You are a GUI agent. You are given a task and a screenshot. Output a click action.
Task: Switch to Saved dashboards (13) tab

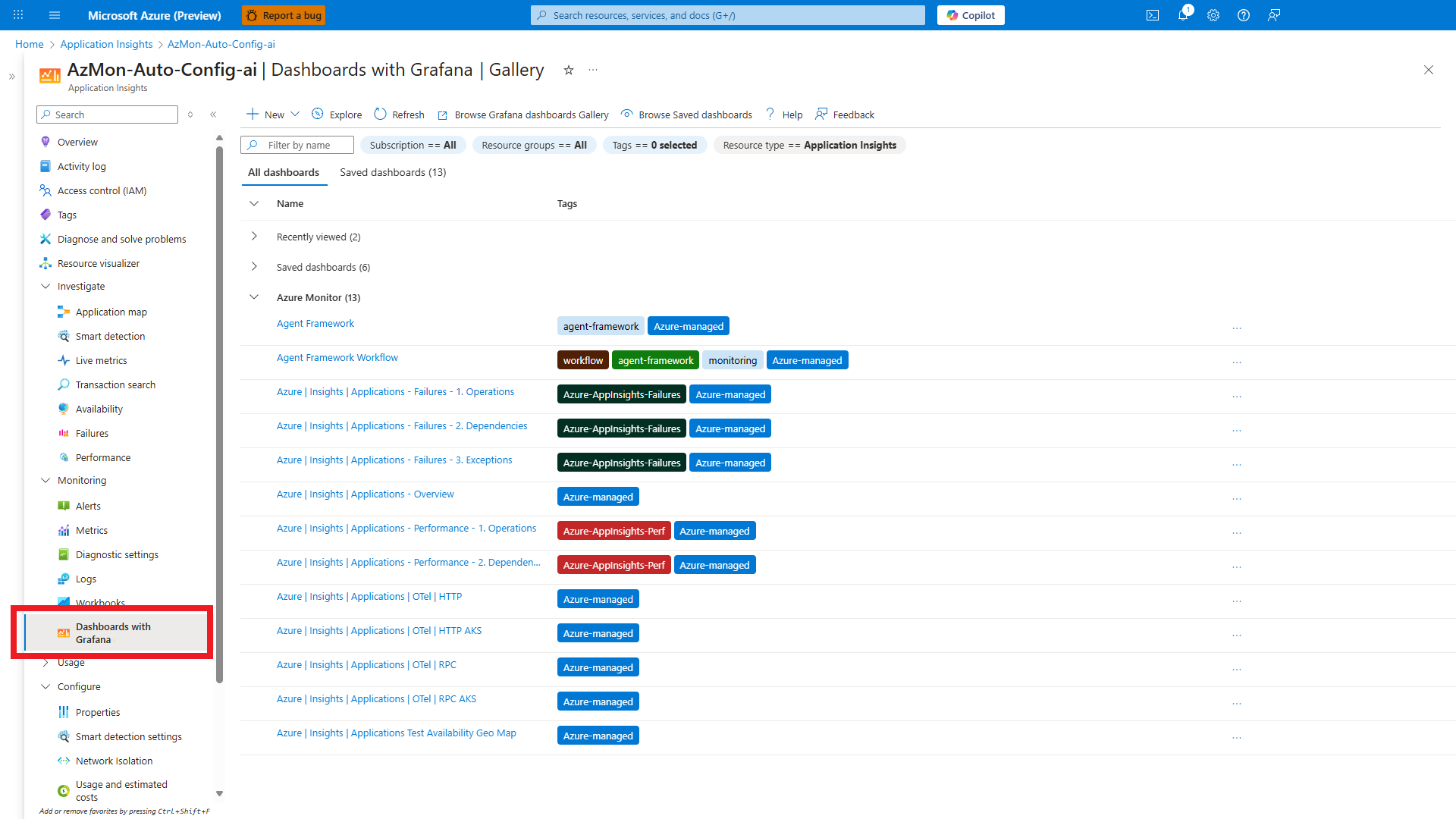[x=393, y=172]
